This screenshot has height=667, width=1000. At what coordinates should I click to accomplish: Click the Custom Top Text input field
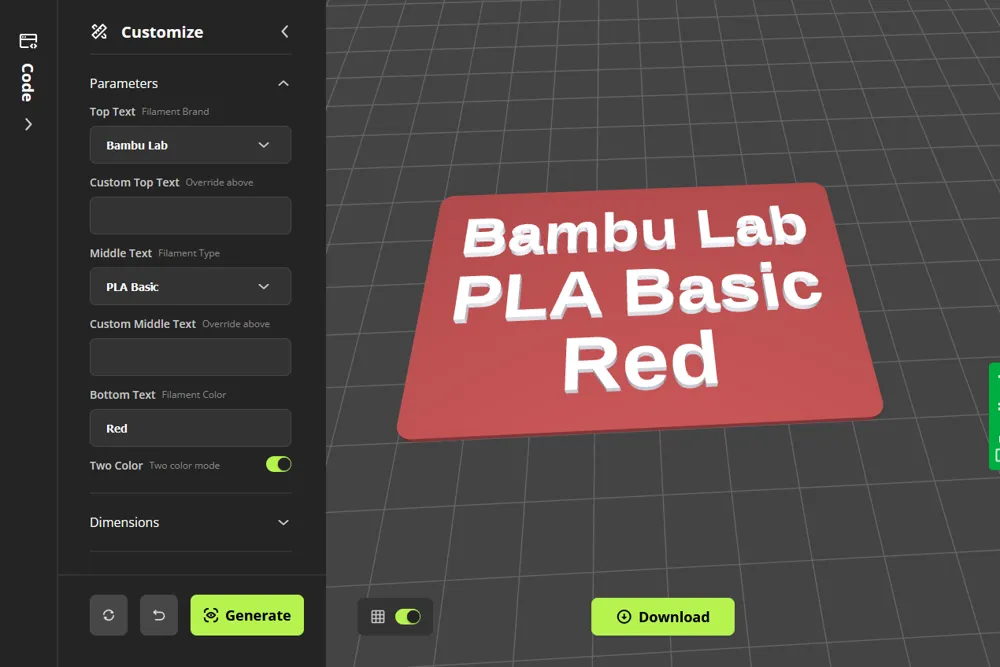click(190, 215)
